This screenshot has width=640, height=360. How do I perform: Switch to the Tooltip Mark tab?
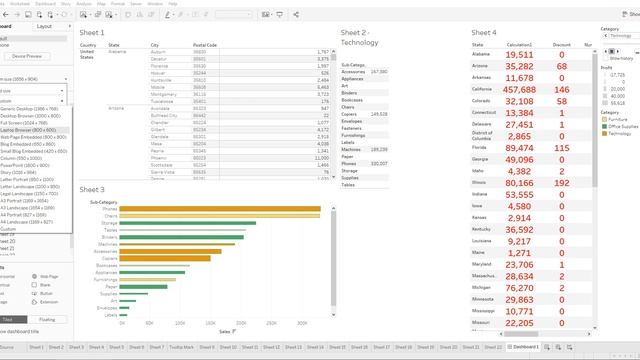(x=182, y=347)
